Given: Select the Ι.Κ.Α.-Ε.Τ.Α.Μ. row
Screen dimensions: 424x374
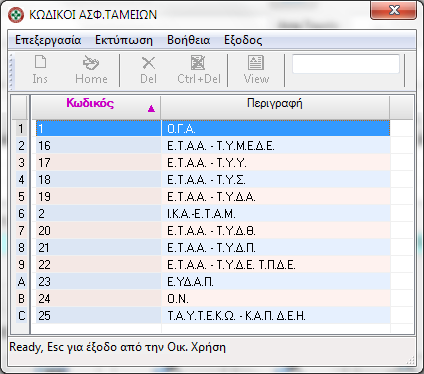Looking at the screenshot, I should pos(213,214).
